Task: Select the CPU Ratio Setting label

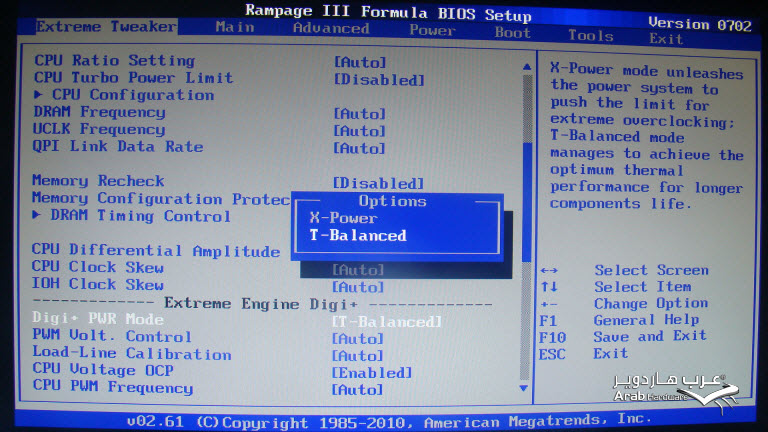Action: pos(115,60)
